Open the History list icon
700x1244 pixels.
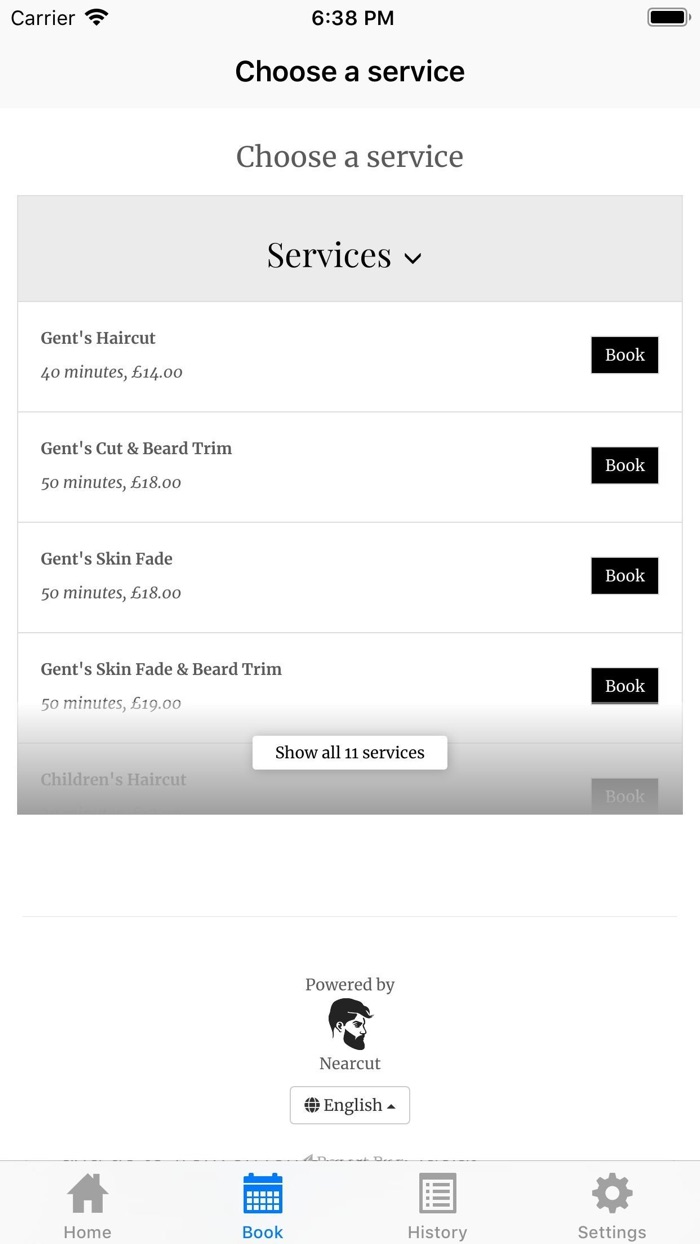coord(437,1194)
